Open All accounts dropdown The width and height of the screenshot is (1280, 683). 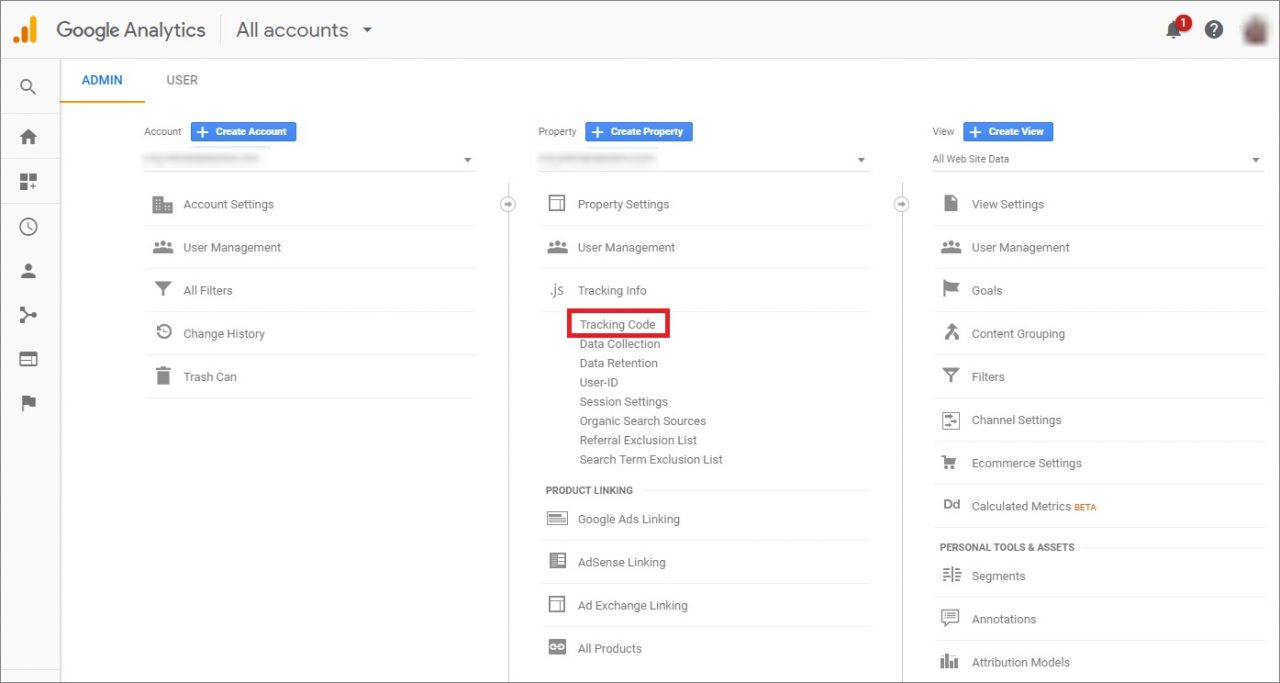coord(304,30)
